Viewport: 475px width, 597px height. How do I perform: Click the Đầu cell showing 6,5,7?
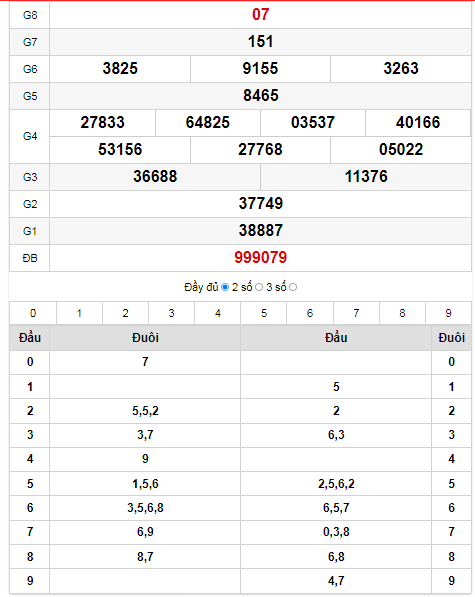click(x=336, y=508)
